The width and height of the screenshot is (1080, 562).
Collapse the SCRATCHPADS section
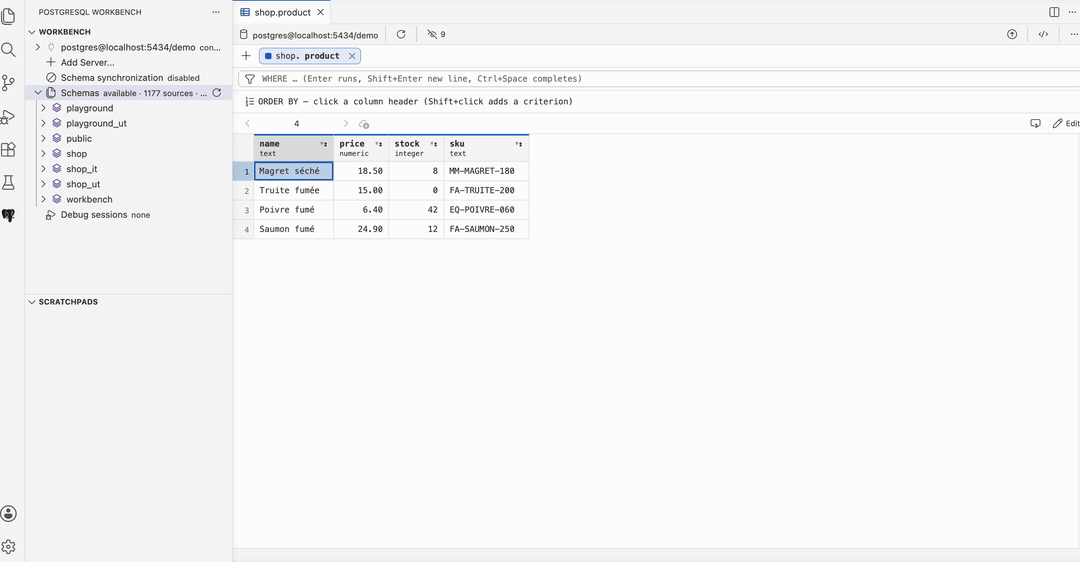coord(32,302)
